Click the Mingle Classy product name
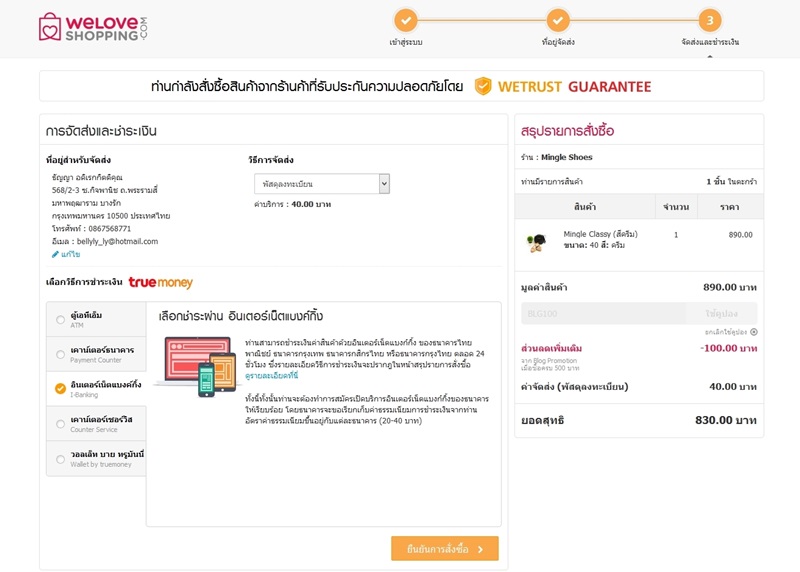This screenshot has height=572, width=800. pos(601,234)
